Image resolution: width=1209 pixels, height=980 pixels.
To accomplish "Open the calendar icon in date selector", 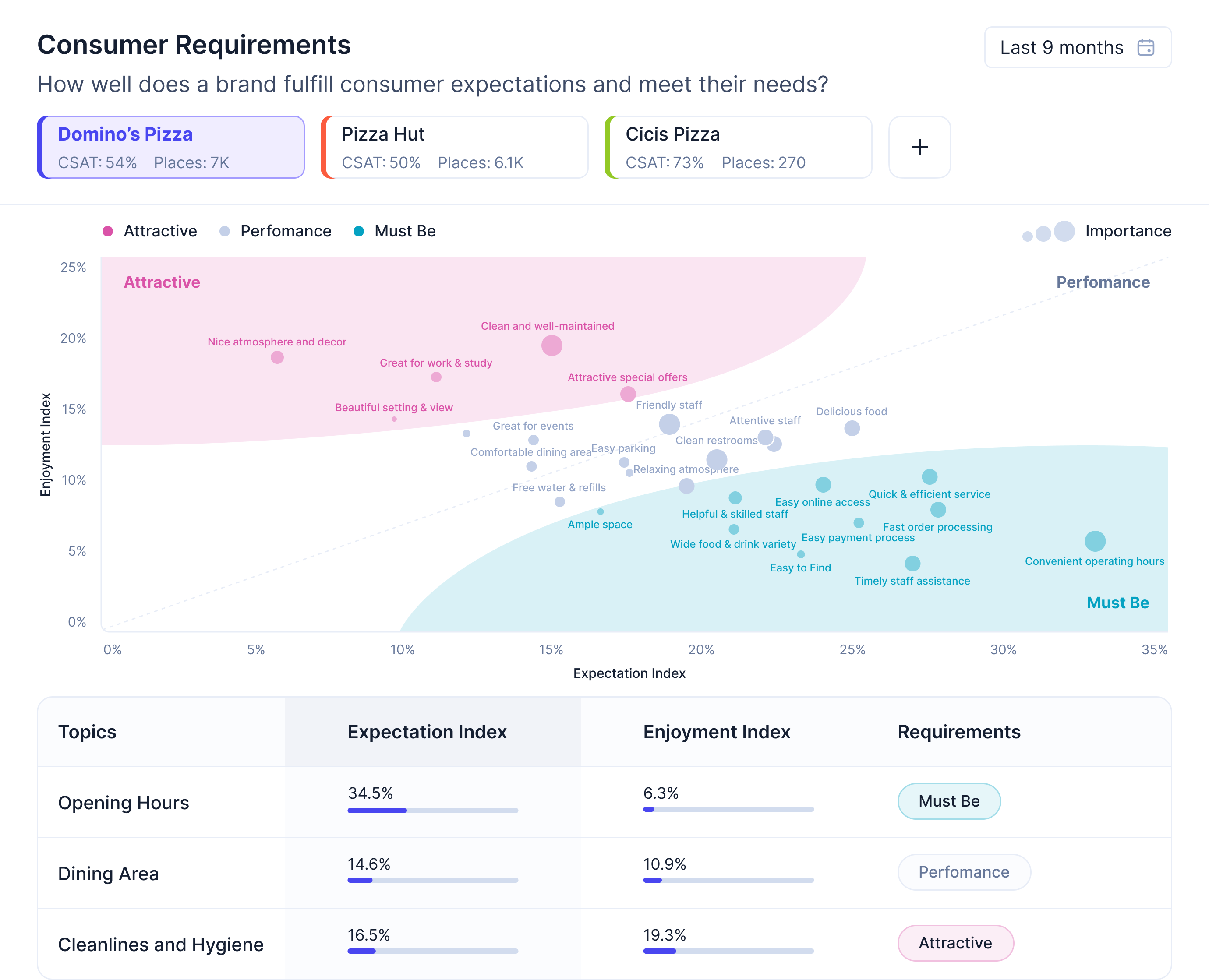I will (1145, 47).
